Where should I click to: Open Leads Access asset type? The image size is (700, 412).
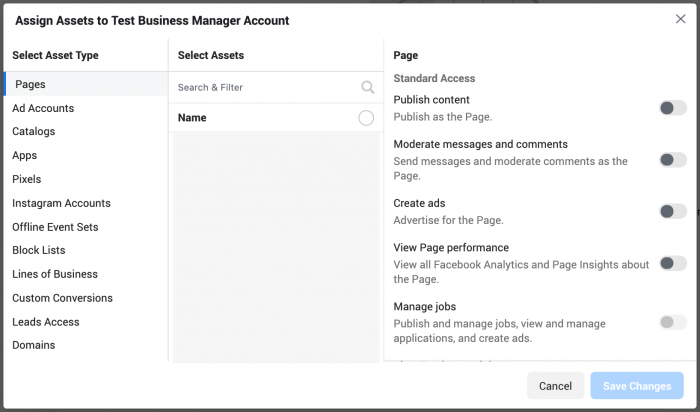point(46,322)
